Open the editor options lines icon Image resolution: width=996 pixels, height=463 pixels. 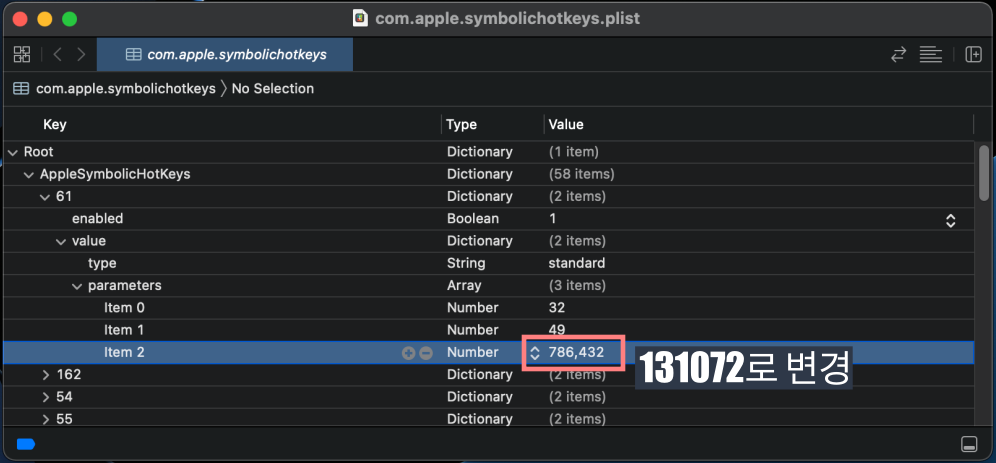(931, 55)
